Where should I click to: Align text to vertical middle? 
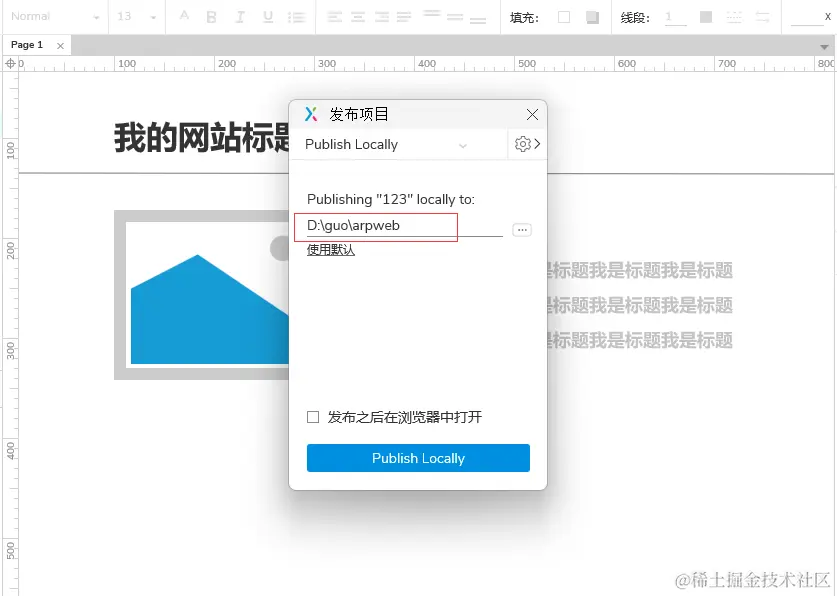click(x=455, y=18)
